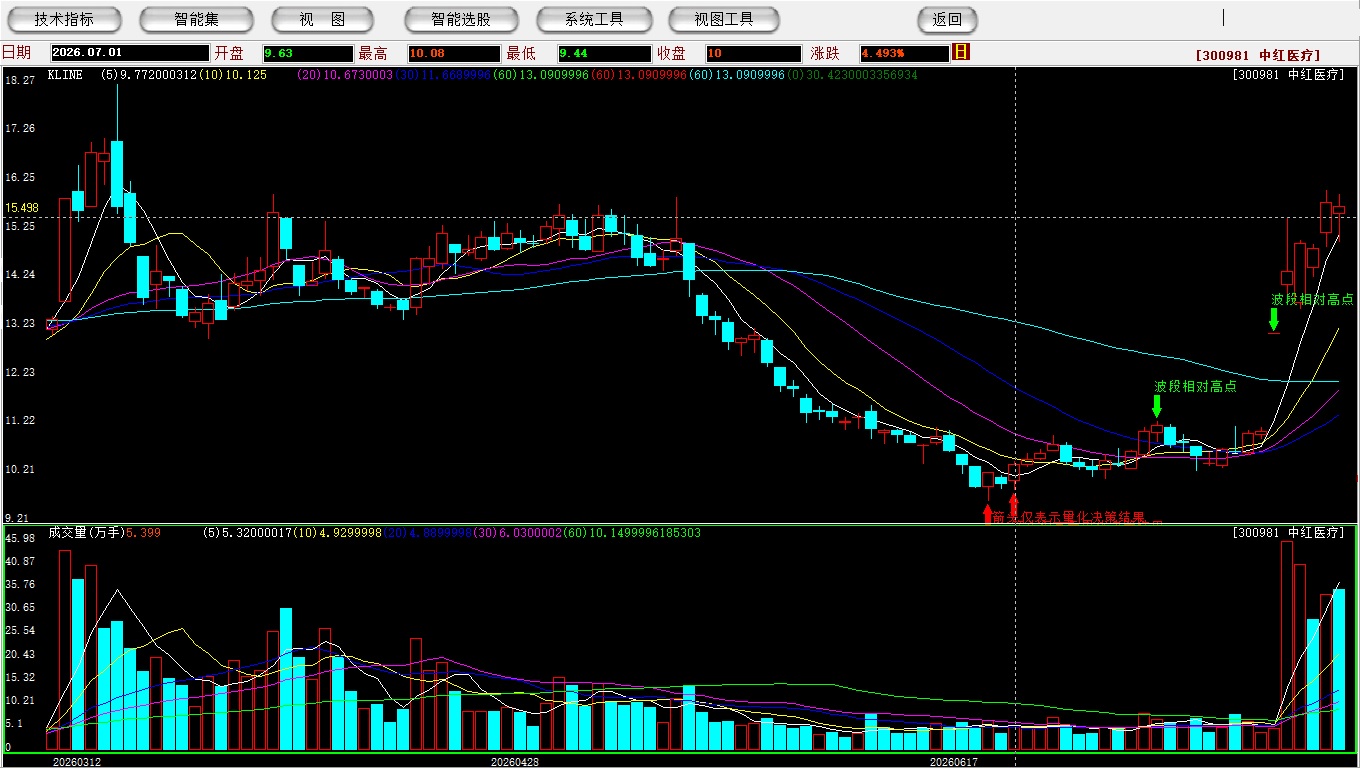This screenshot has height=768, width=1360.
Task: Click the upper 波段相对高点 annotation text
Action: pos(1312,299)
